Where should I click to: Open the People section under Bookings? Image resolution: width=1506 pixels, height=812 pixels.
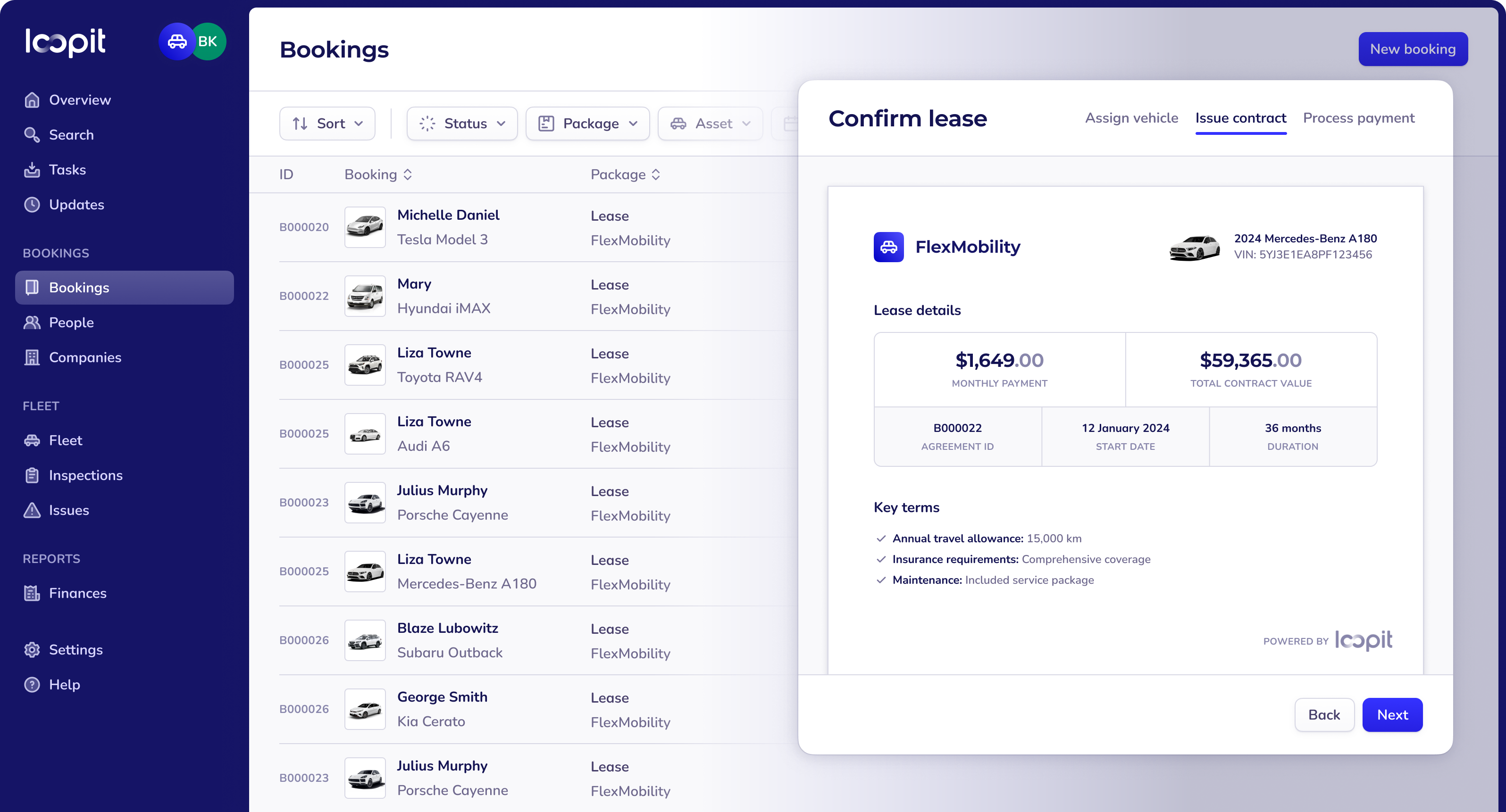coord(71,322)
